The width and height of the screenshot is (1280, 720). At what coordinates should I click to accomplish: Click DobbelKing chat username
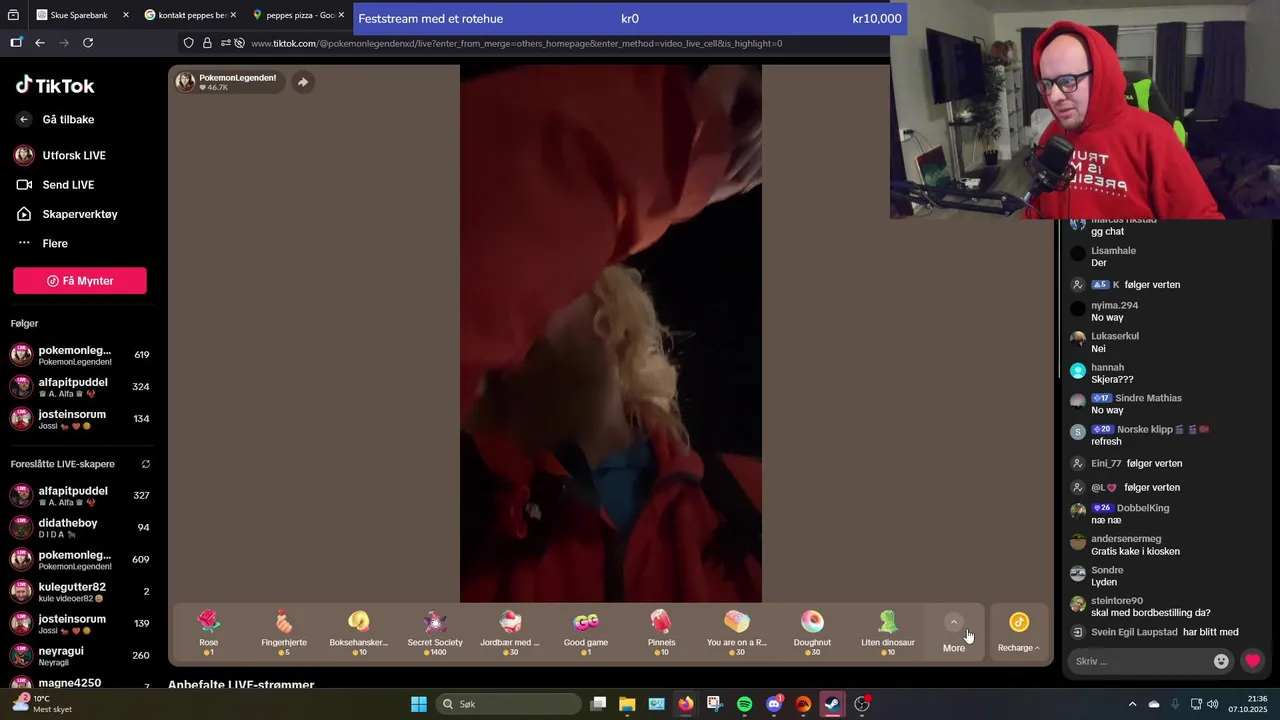(x=1143, y=508)
